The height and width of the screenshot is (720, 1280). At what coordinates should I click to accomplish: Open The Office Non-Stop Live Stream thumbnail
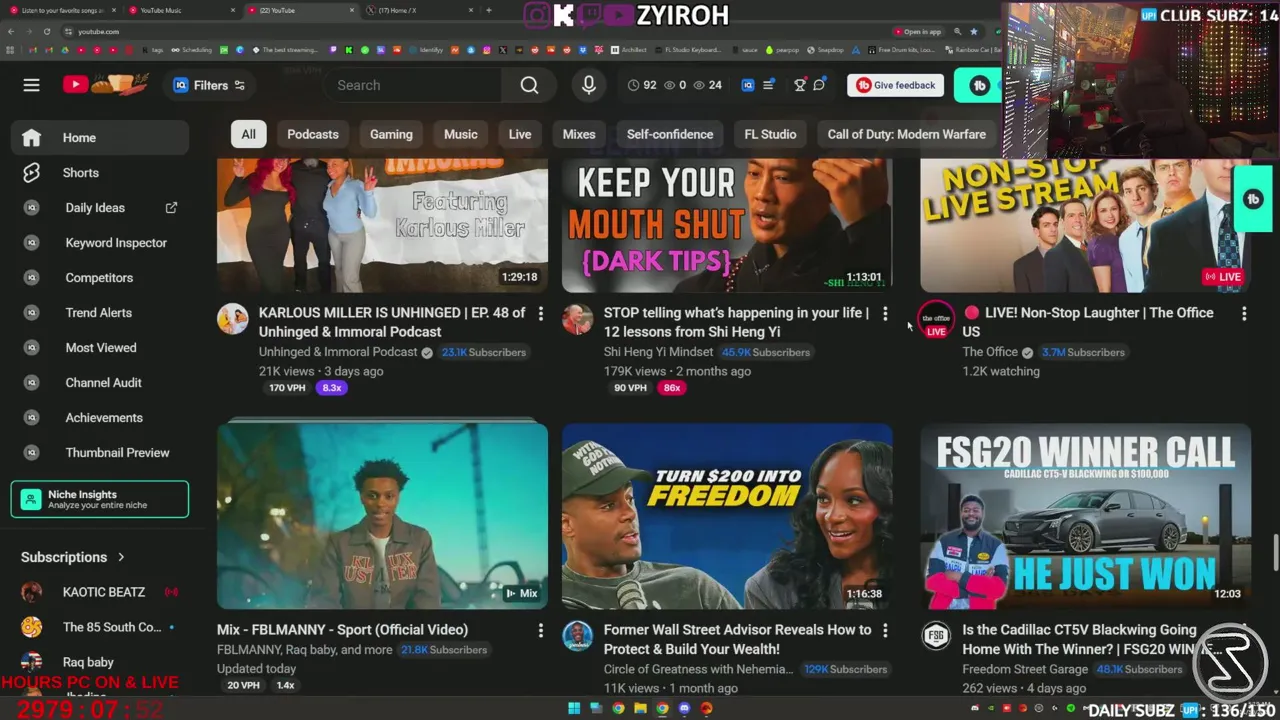(x=1085, y=226)
